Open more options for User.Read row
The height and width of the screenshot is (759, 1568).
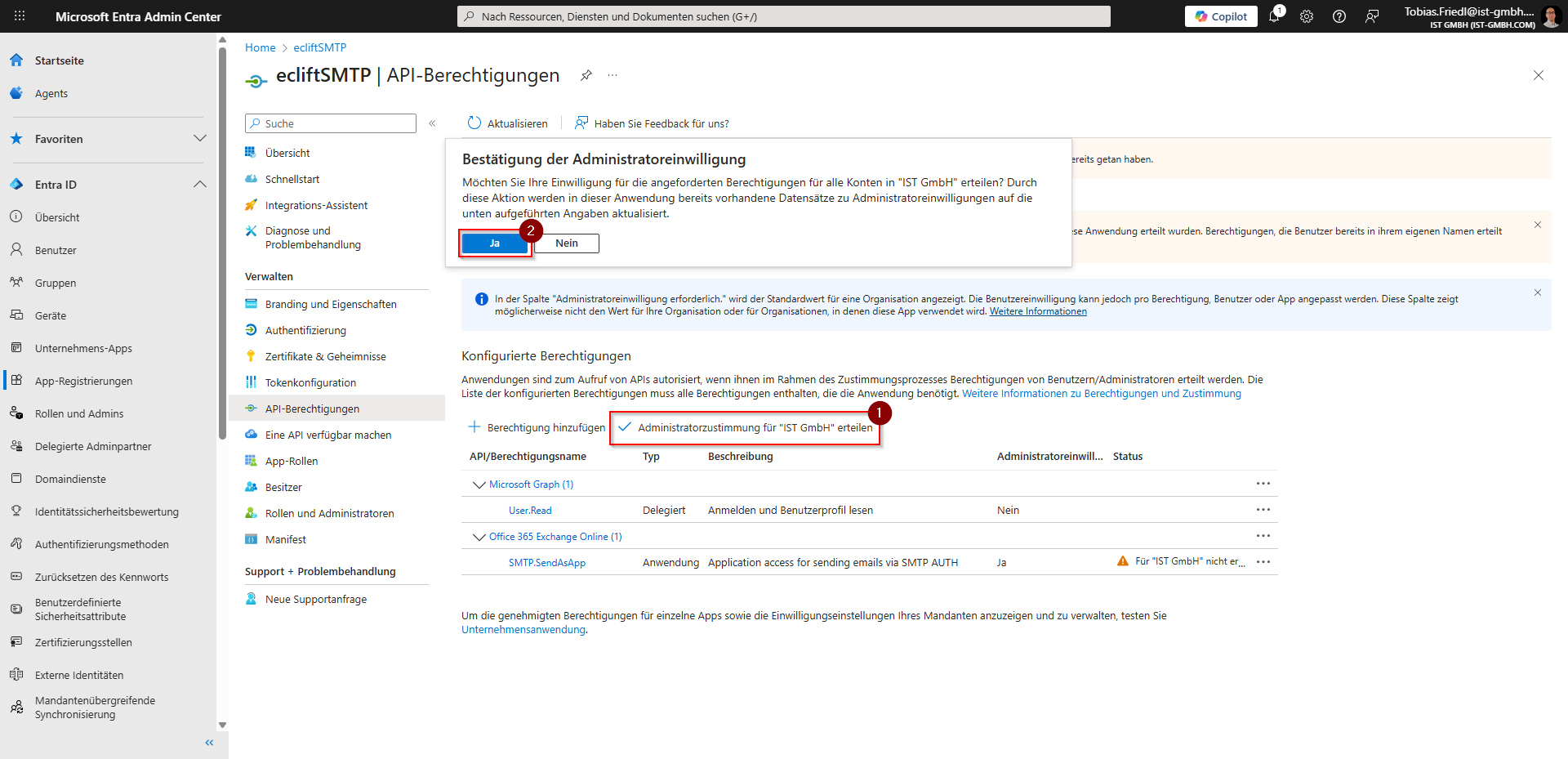click(x=1263, y=510)
